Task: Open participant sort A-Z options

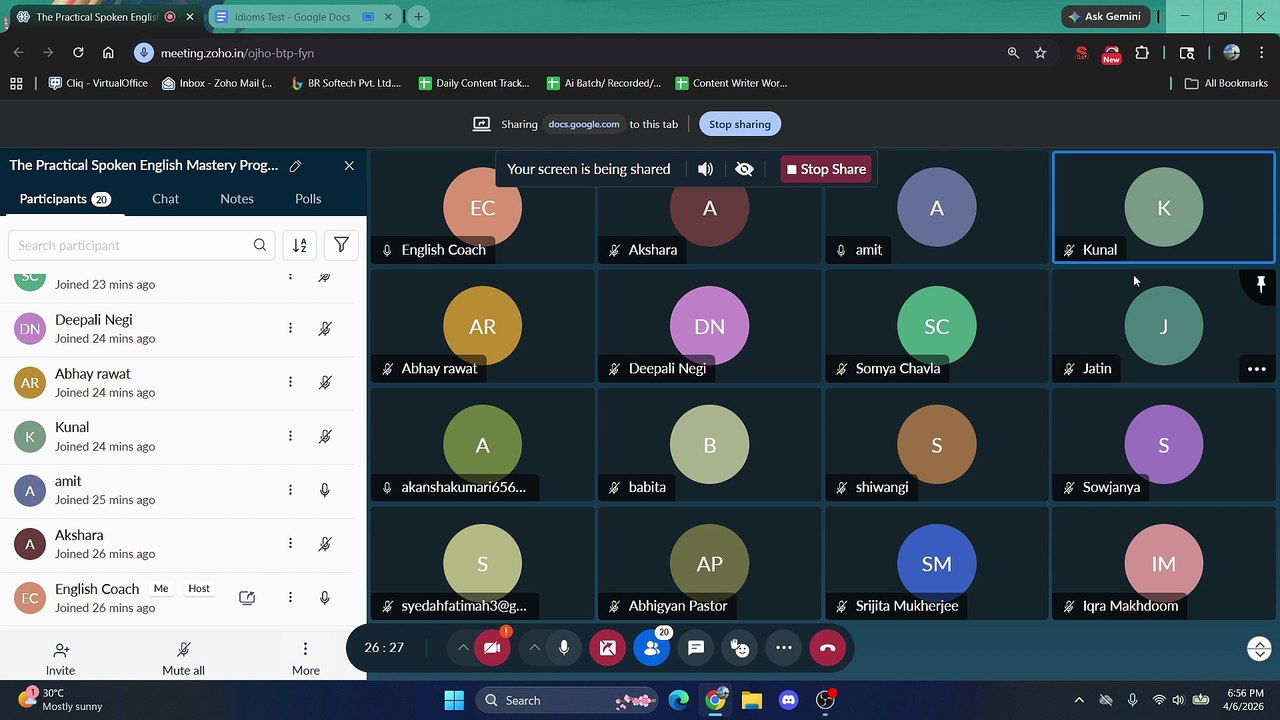Action: click(300, 245)
